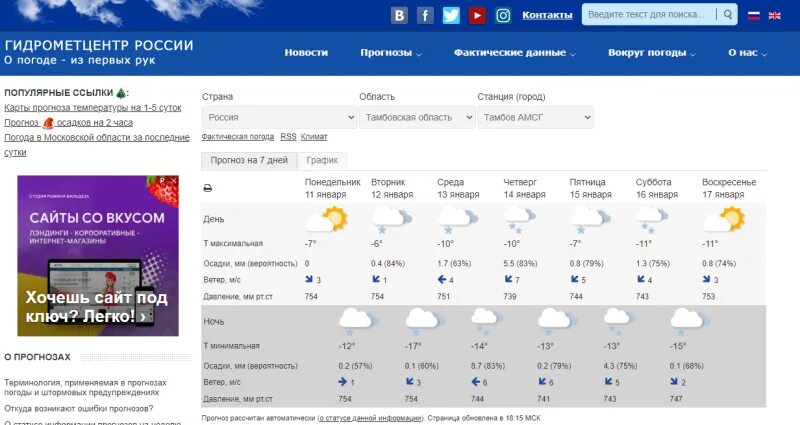Open the VKontakte social icon

(399, 15)
